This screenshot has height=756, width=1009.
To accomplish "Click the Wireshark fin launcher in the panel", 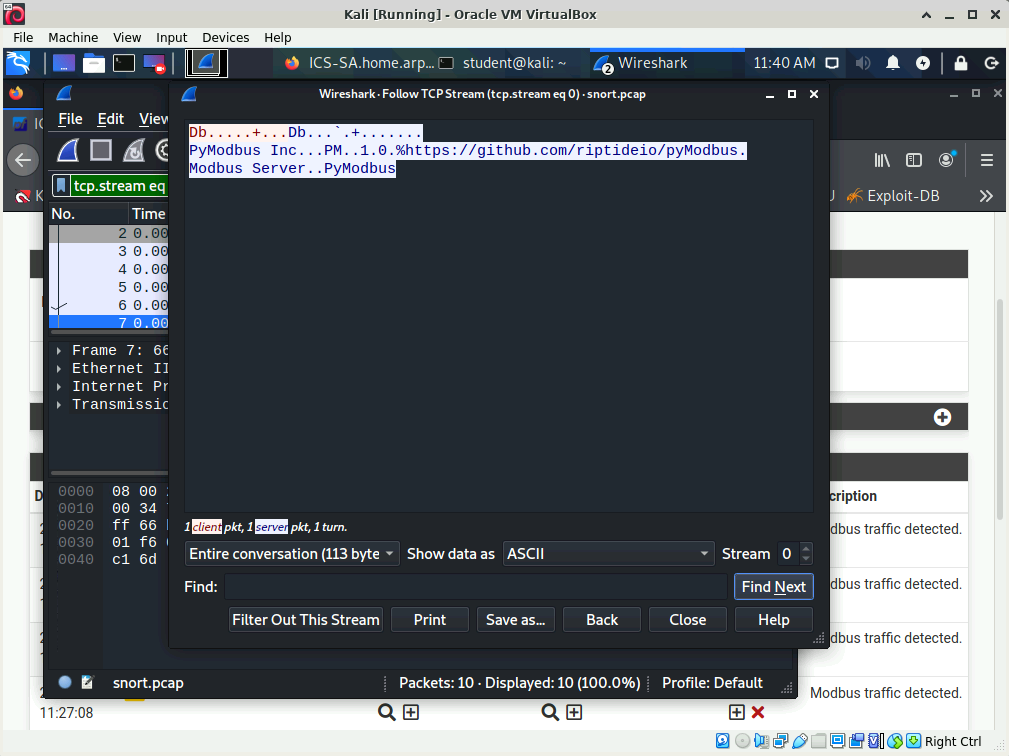I will pyautogui.click(x=206, y=63).
